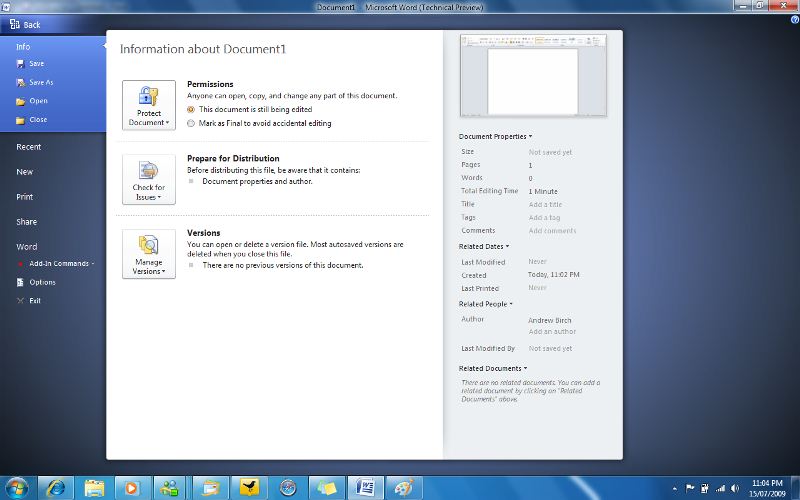Click the Word icon in title bar
The width and height of the screenshot is (800, 500).
[6, 7]
